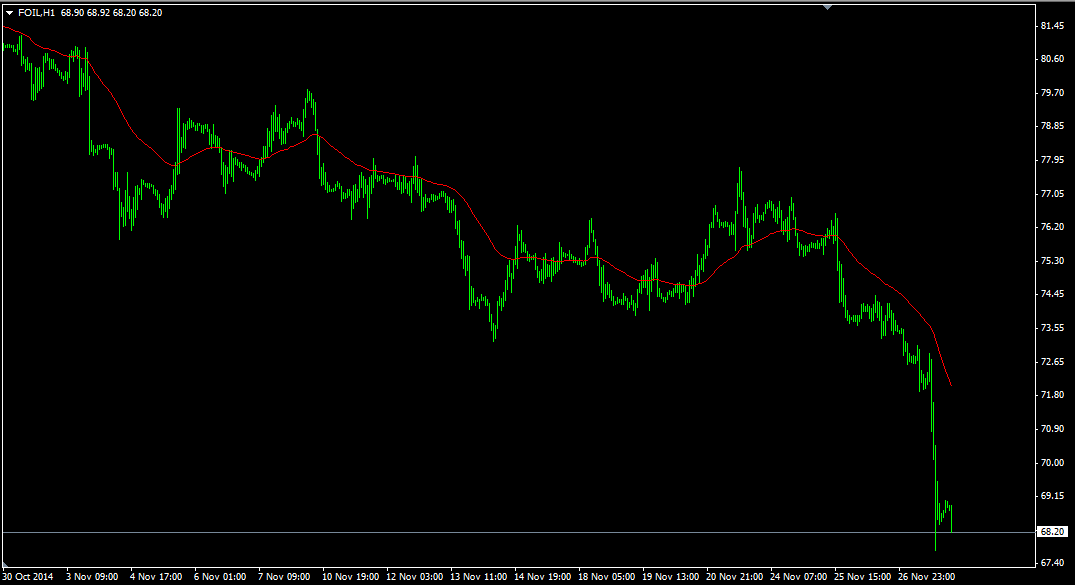
Task: Click the 70.00 price scale label
Action: click(x=1052, y=463)
